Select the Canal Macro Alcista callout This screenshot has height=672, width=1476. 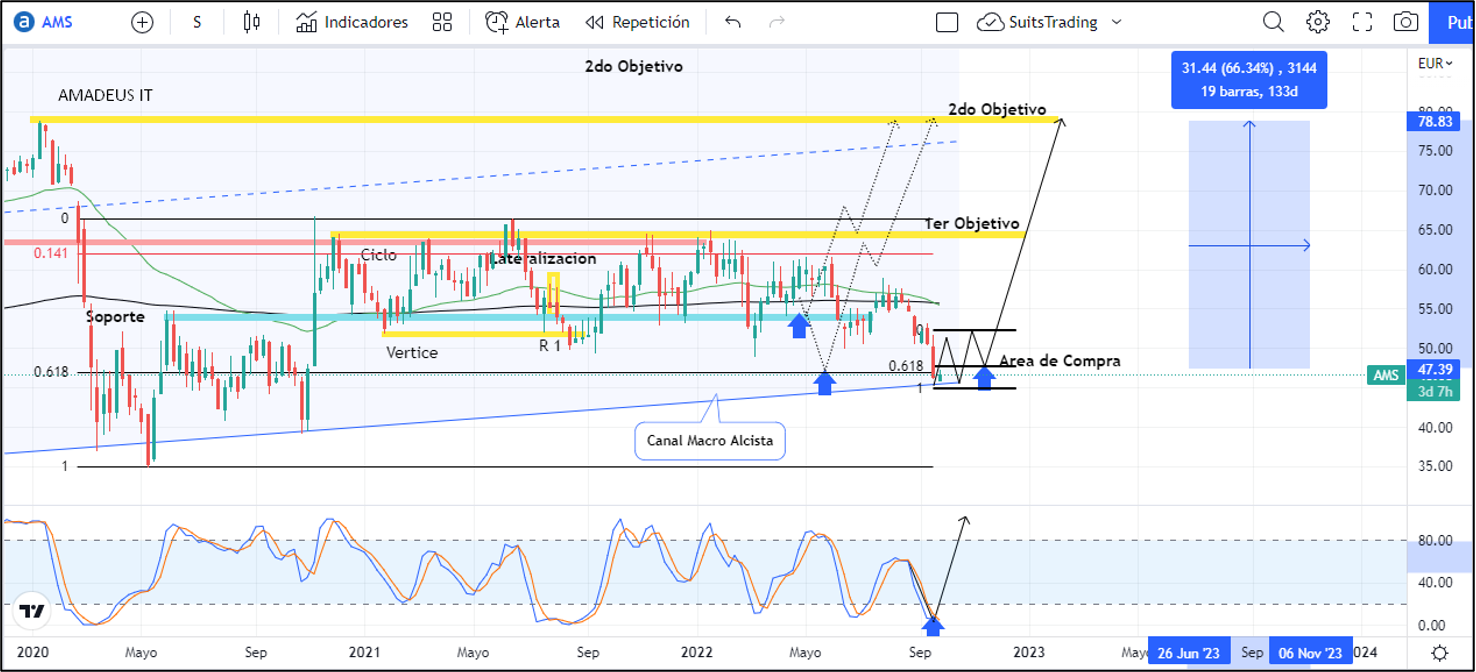coord(709,441)
